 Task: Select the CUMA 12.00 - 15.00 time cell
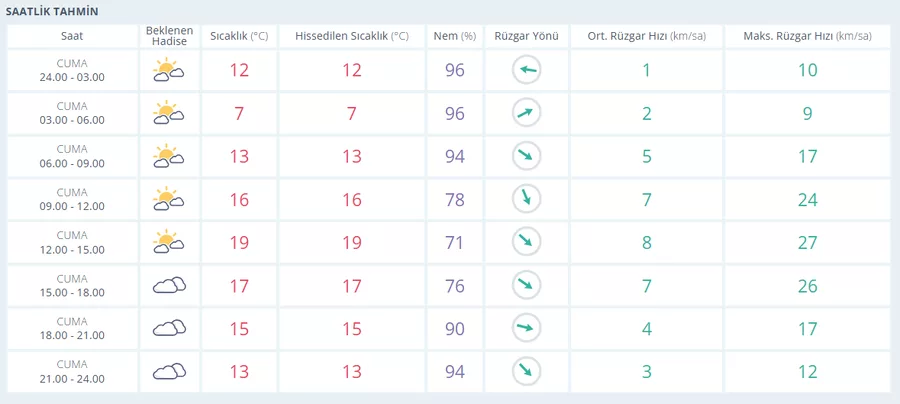[72, 242]
